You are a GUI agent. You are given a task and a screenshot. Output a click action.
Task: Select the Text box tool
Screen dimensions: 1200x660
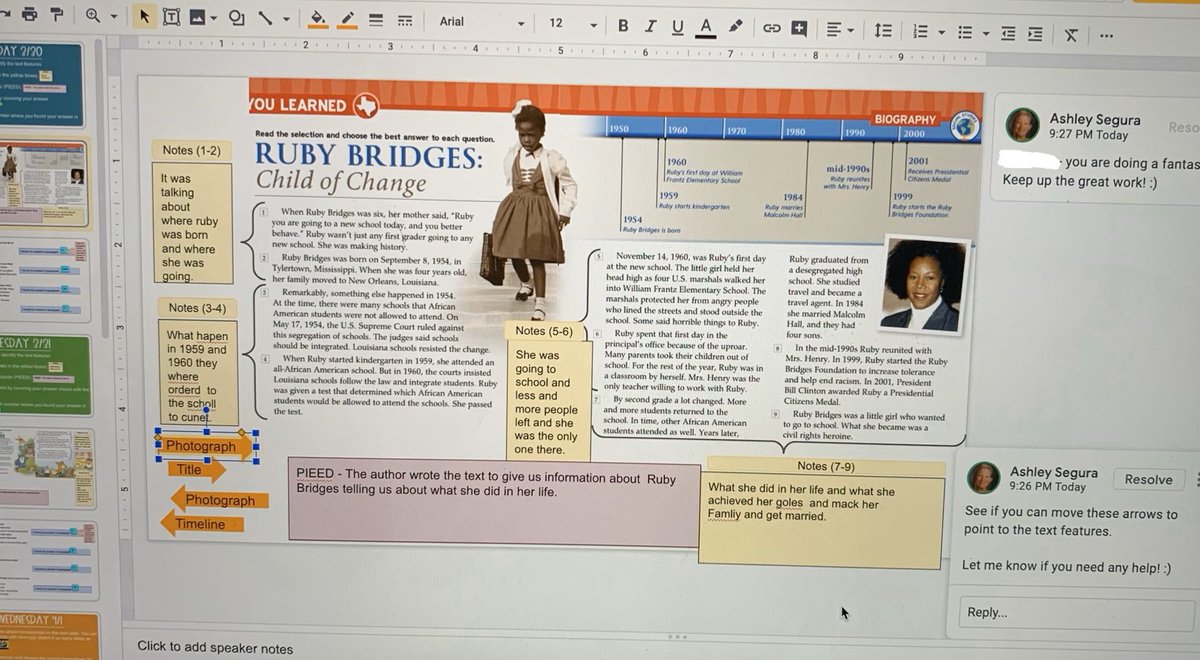pos(171,19)
